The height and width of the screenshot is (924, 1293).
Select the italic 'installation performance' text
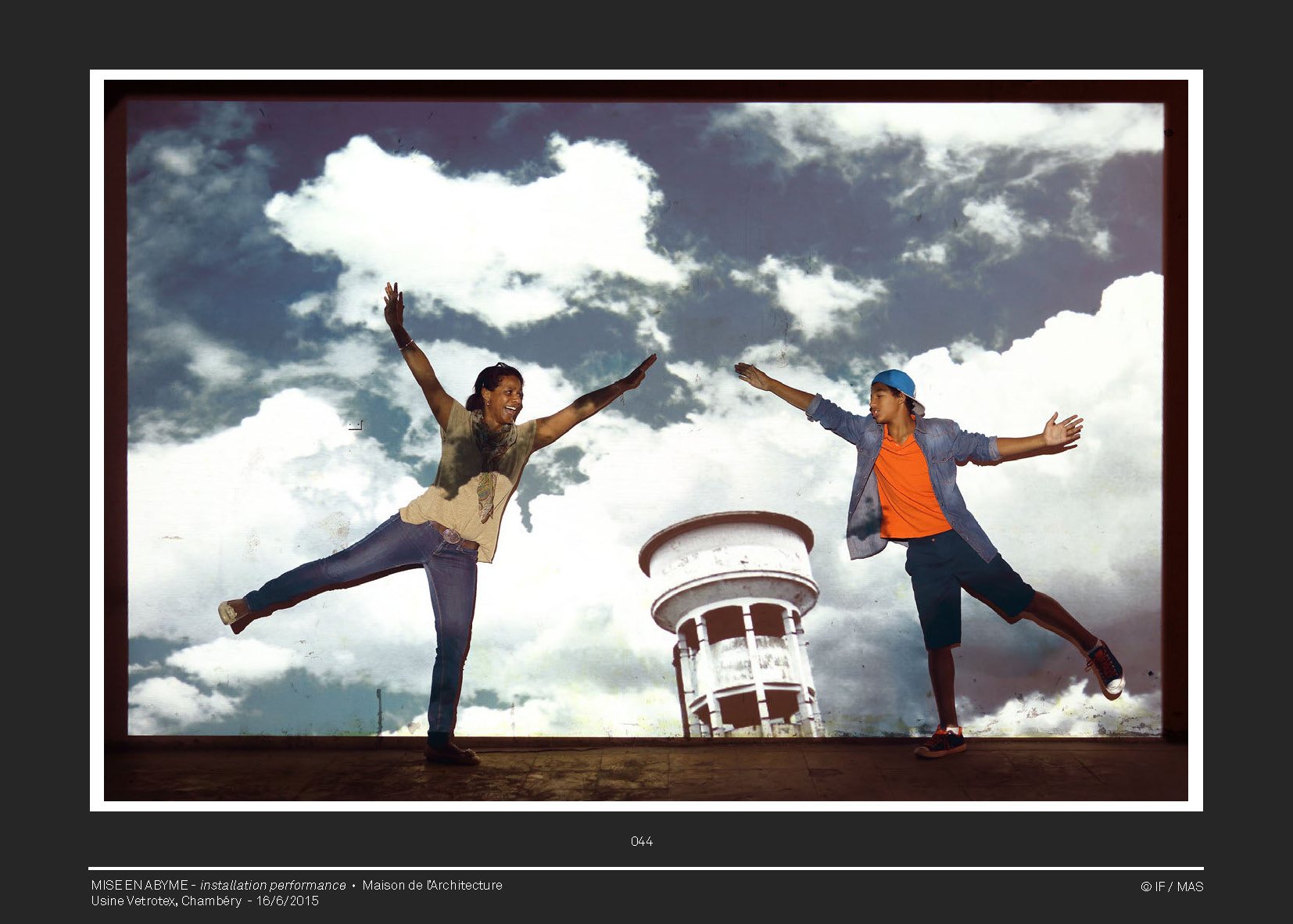pos(273,885)
